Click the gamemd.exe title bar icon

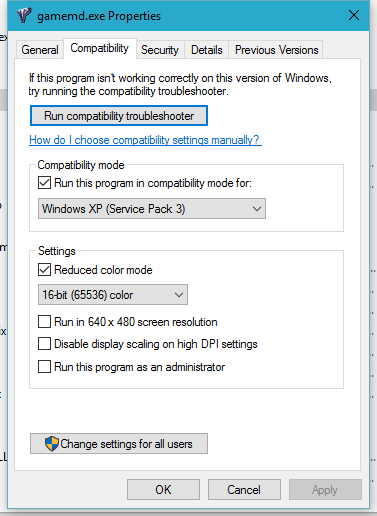[24, 15]
